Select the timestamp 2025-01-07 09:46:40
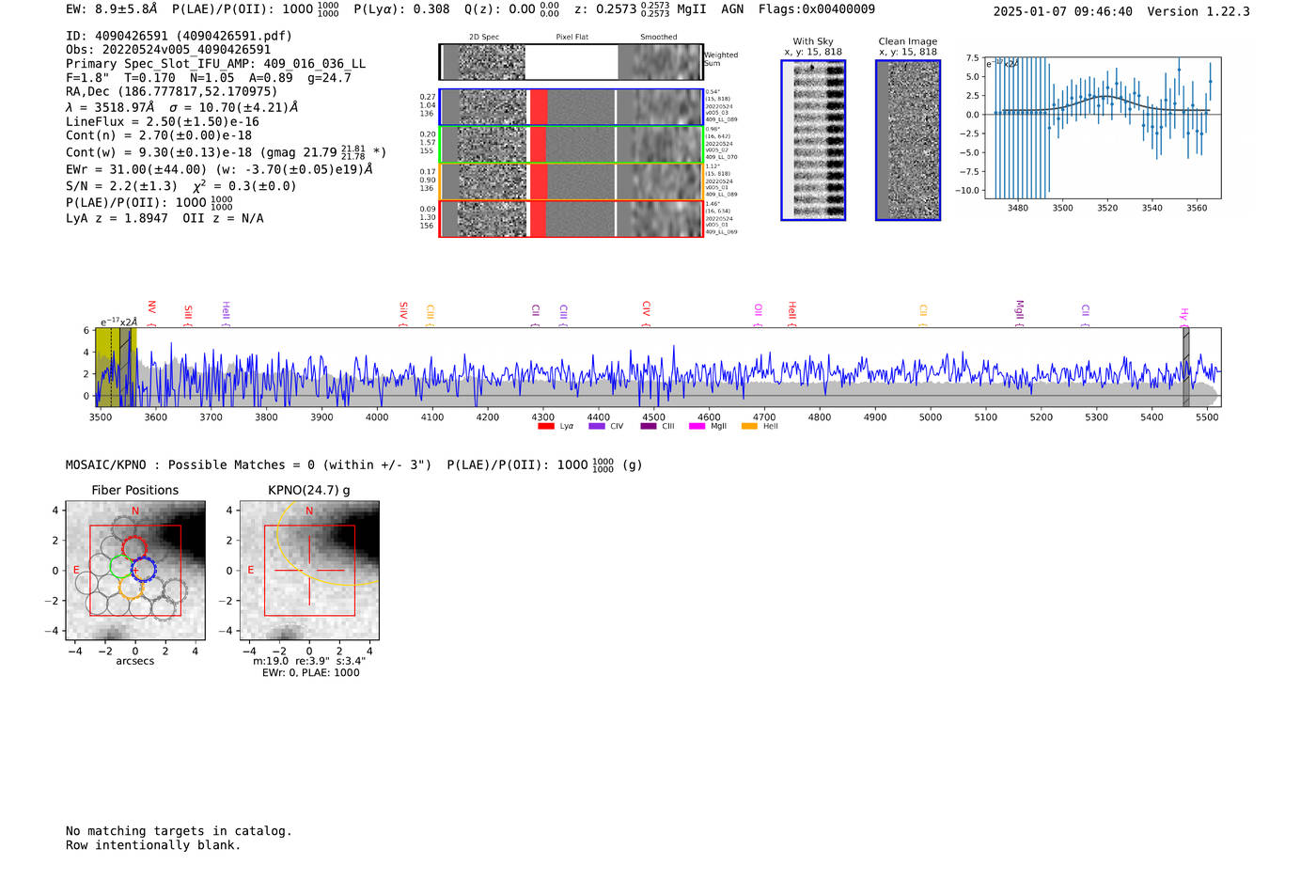 1063,11
